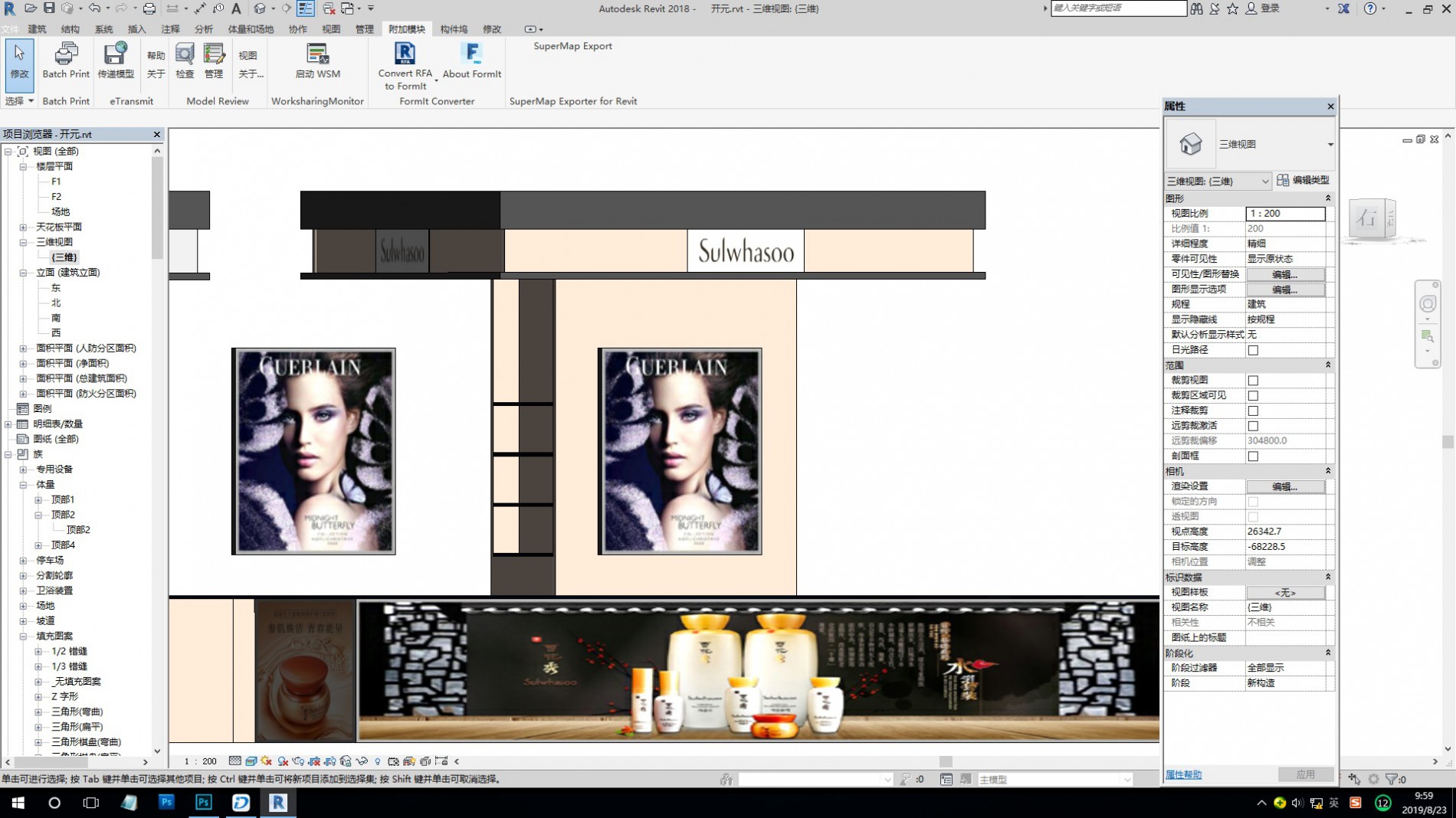Run Model Review check
The width and height of the screenshot is (1456, 818).
pos(185,61)
